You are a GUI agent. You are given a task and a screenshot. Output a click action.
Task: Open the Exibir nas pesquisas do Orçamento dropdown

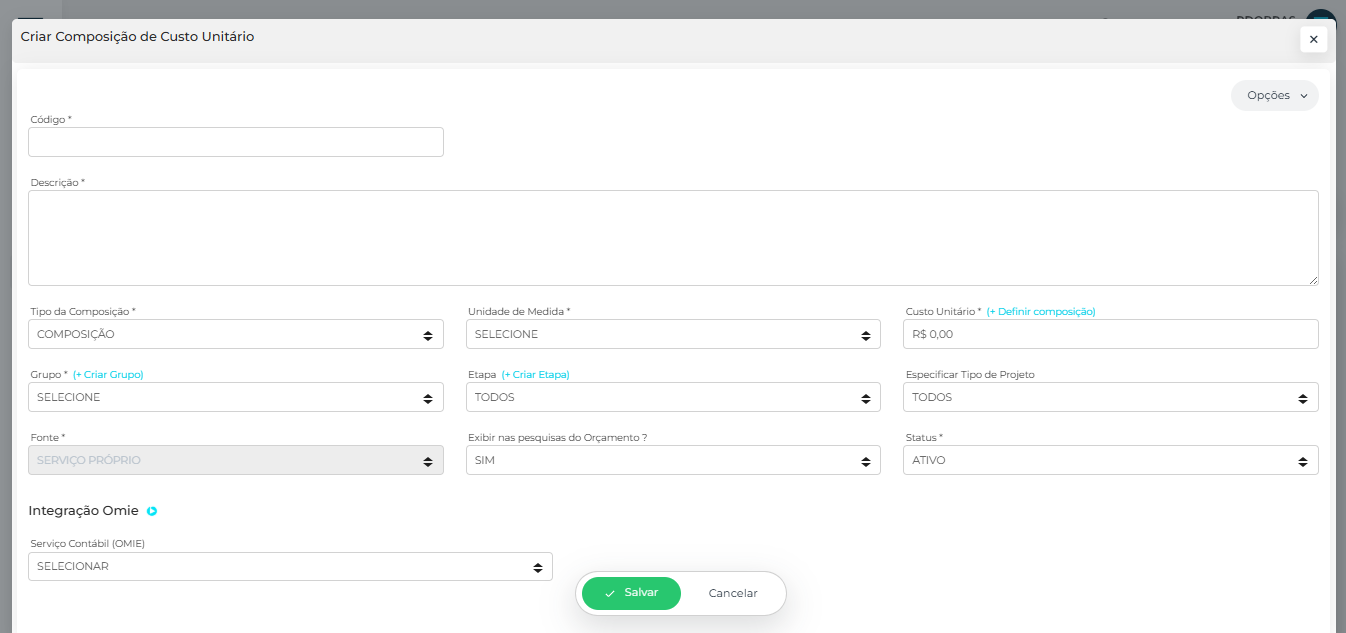672,460
